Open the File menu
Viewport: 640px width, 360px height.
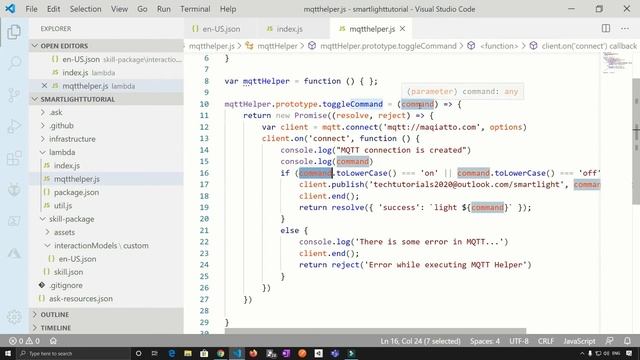[31, 9]
